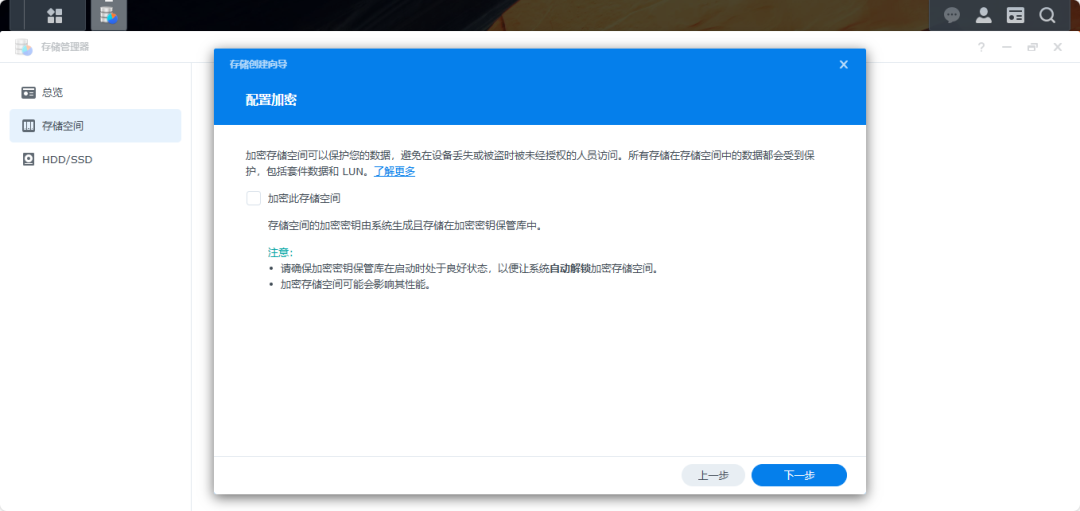Click the search magnifier icon
The width and height of the screenshot is (1080, 511).
pos(1047,15)
